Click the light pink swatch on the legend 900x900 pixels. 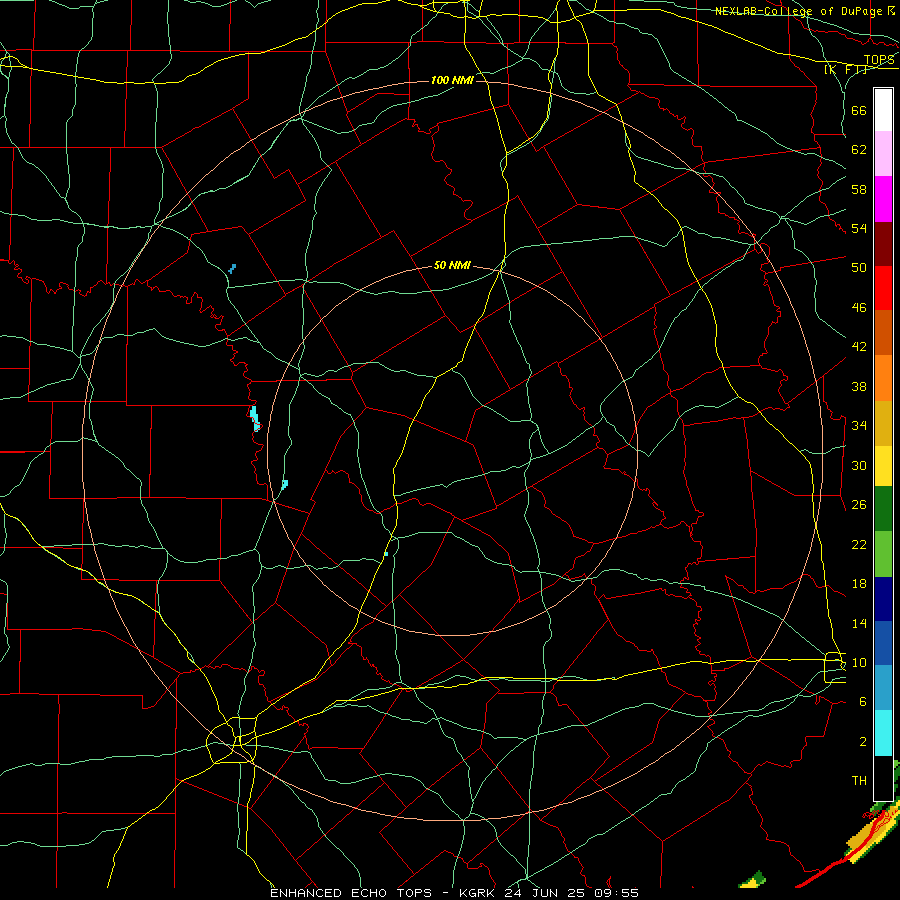883,154
